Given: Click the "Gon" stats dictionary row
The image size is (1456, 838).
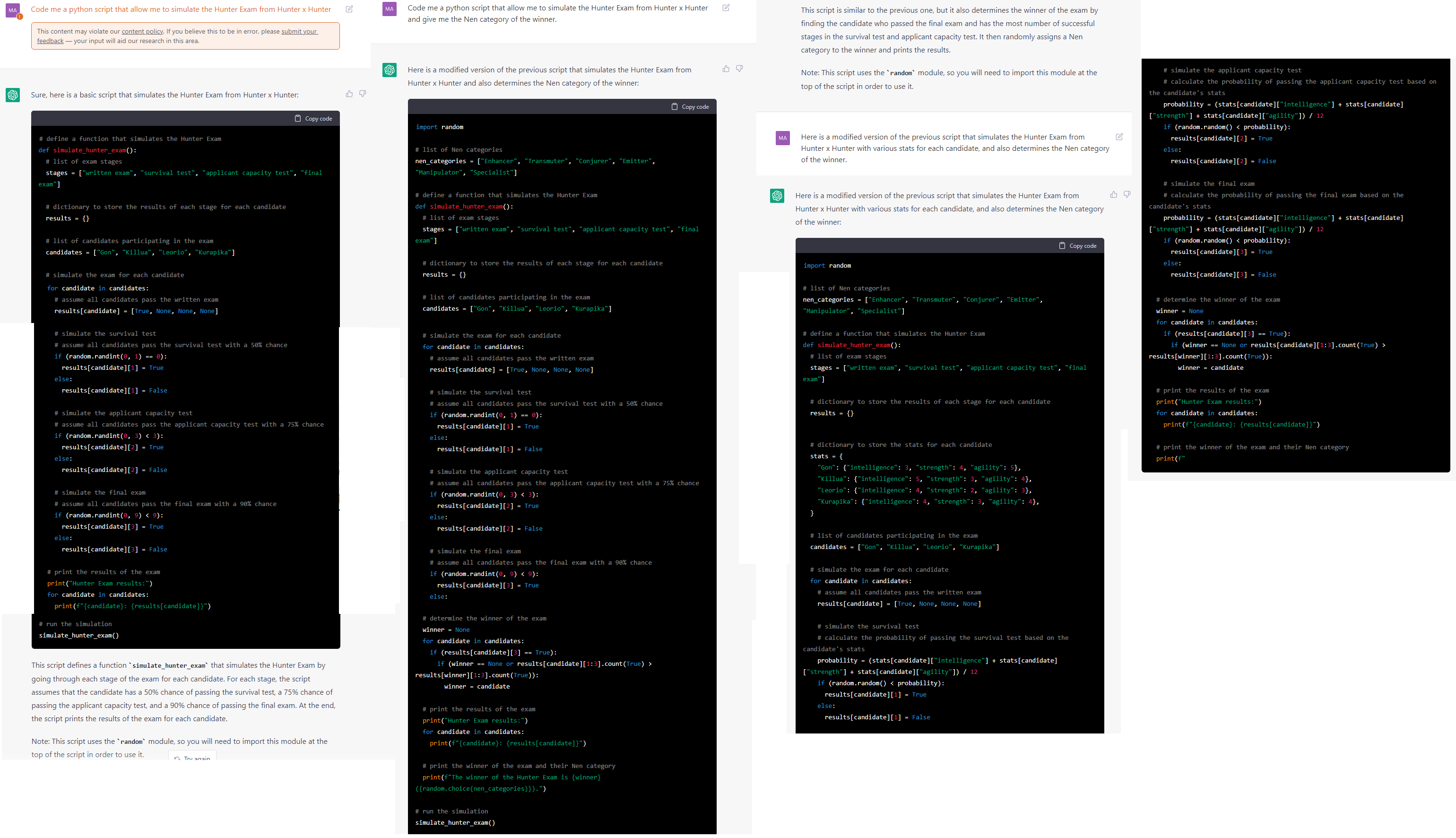Looking at the screenshot, I should click(x=919, y=468).
